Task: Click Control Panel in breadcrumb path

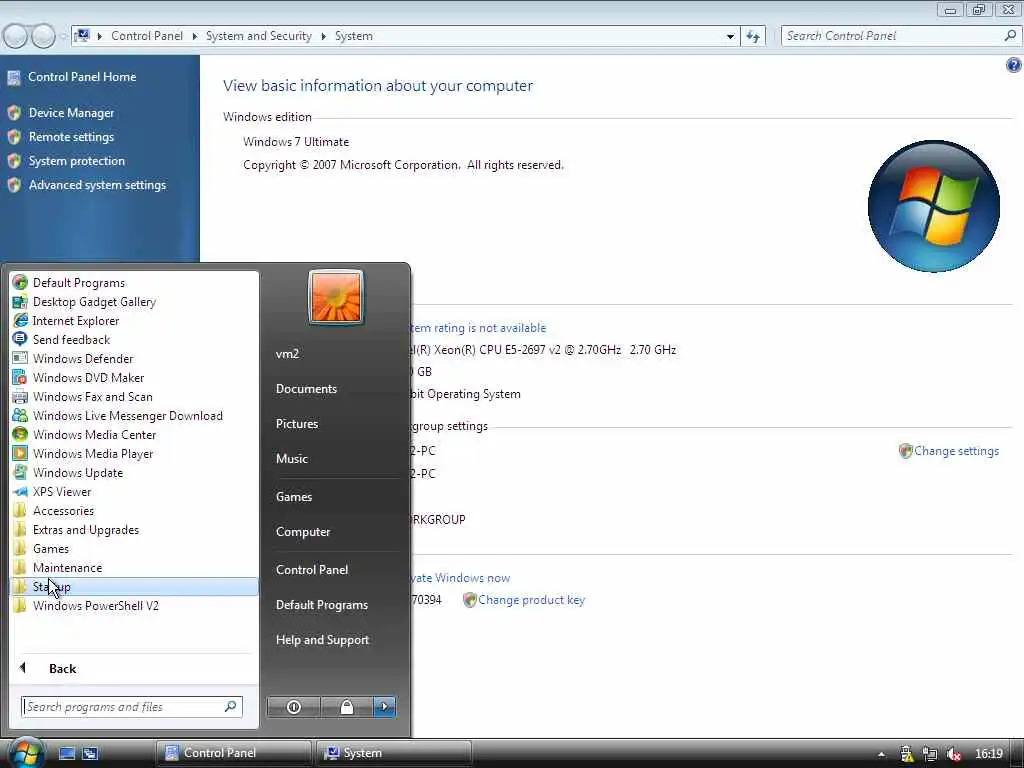Action: 147,36
